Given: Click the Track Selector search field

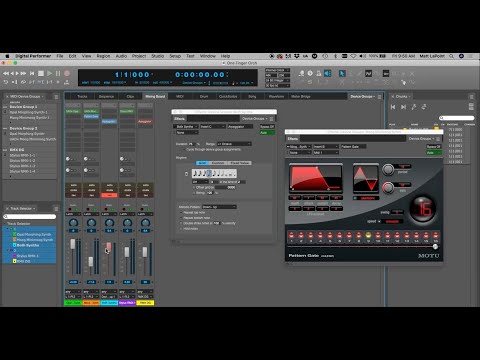Looking at the screenshot, I should pyautogui.click(x=30, y=217).
